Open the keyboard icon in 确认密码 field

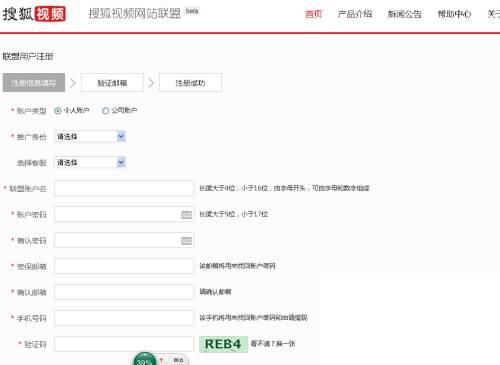186,241
